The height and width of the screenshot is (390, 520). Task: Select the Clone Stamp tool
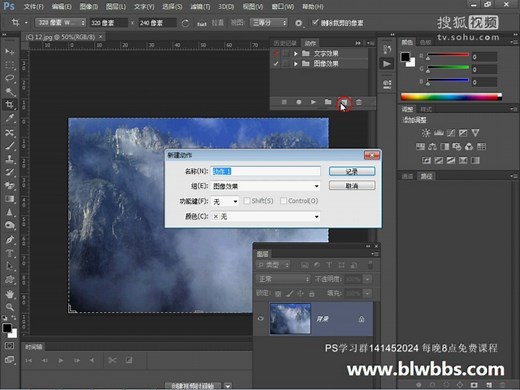(x=9, y=159)
